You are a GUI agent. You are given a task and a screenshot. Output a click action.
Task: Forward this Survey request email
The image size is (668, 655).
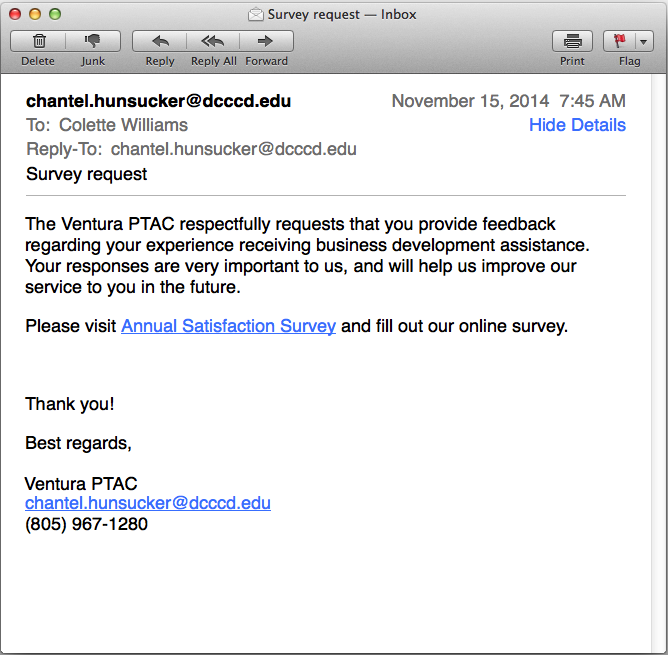coord(266,41)
